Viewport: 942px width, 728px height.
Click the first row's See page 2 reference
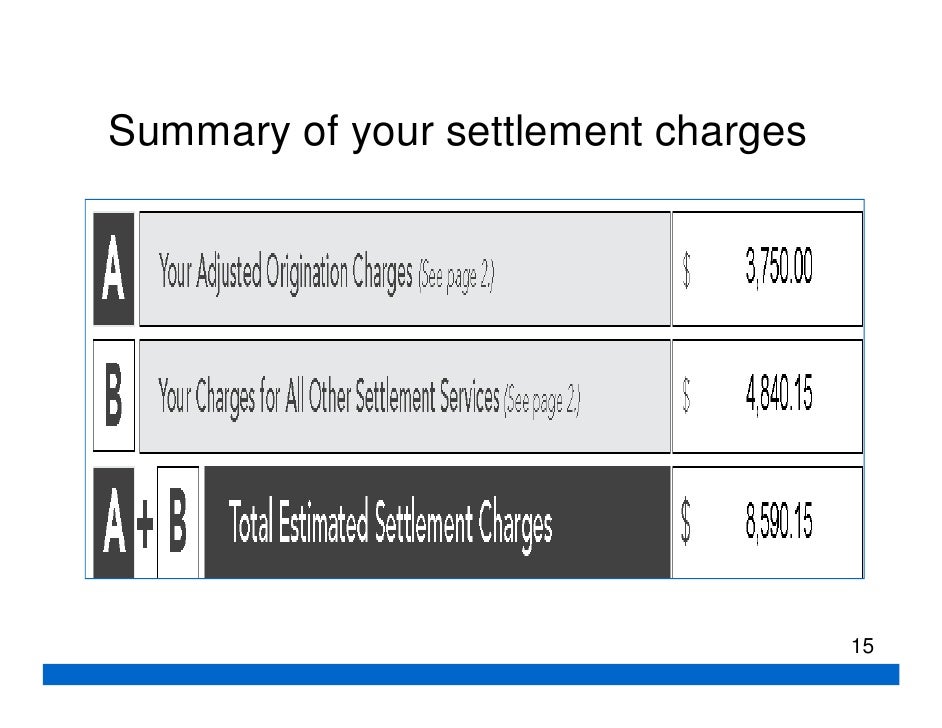point(456,276)
